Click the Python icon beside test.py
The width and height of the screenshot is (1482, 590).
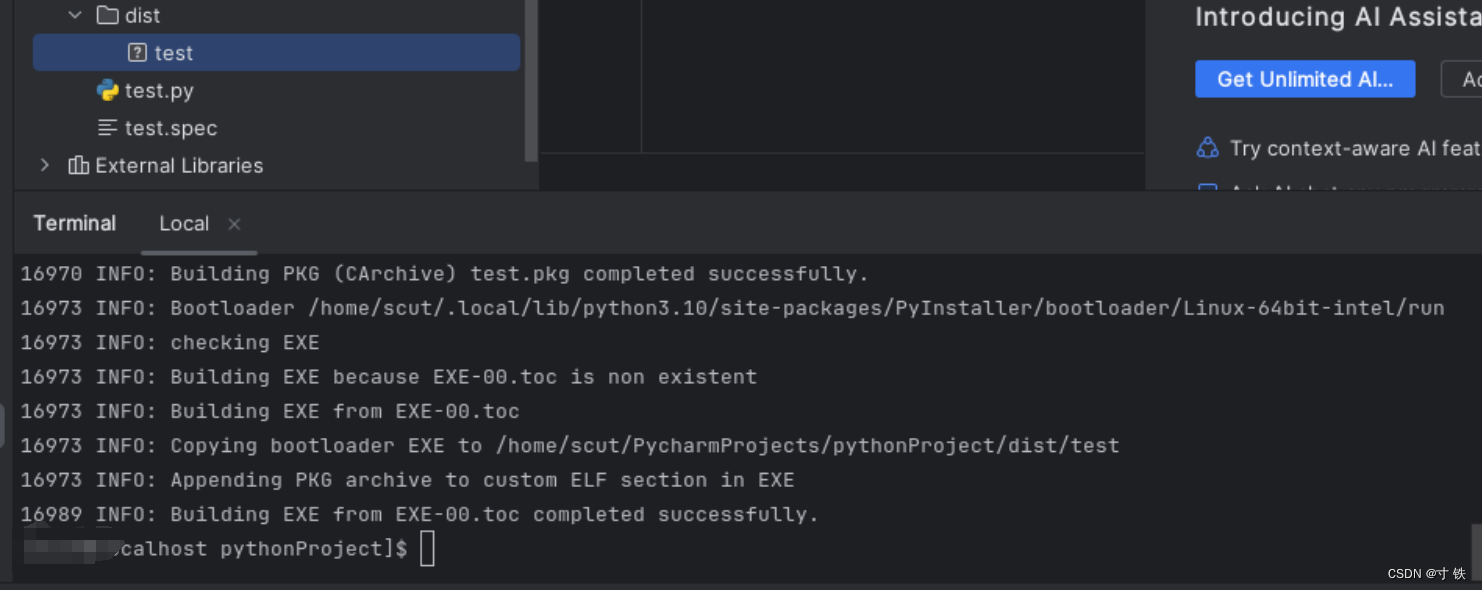coord(107,90)
